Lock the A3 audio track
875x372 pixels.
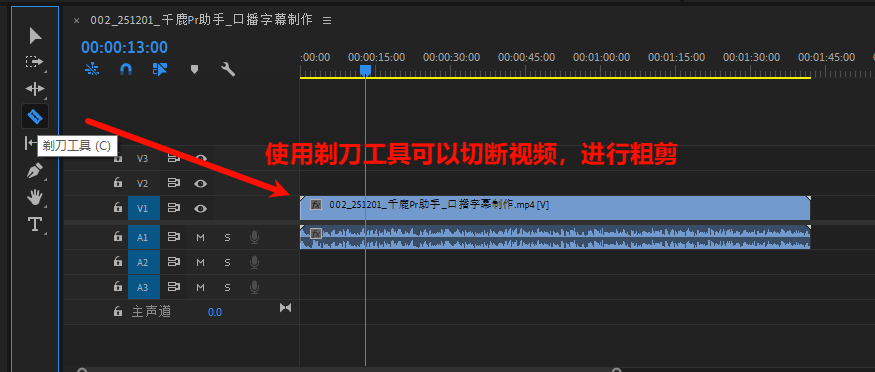[x=117, y=287]
